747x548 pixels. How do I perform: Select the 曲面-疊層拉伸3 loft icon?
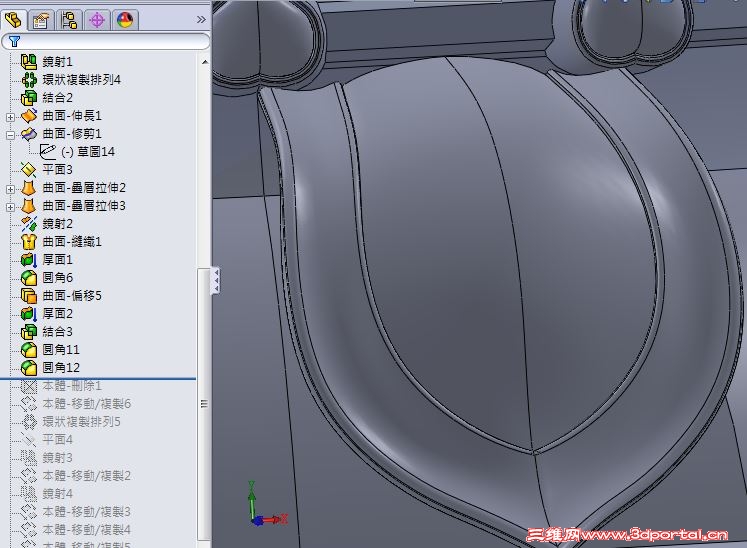[x=29, y=206]
